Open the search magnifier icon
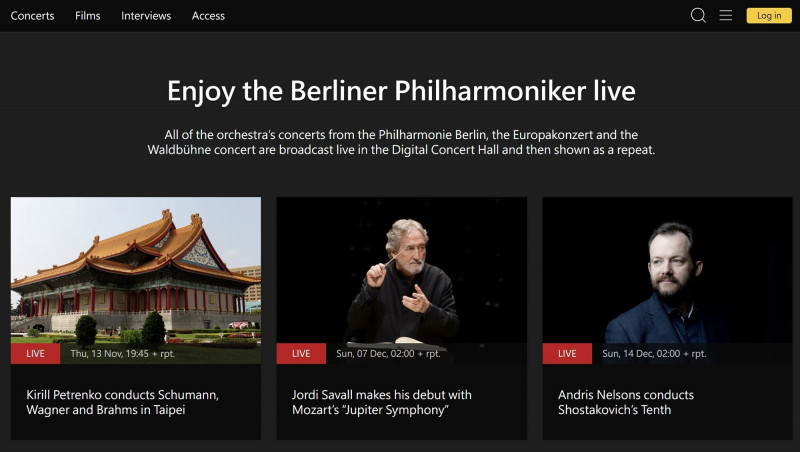Viewport: 800px width, 452px height. pos(698,15)
